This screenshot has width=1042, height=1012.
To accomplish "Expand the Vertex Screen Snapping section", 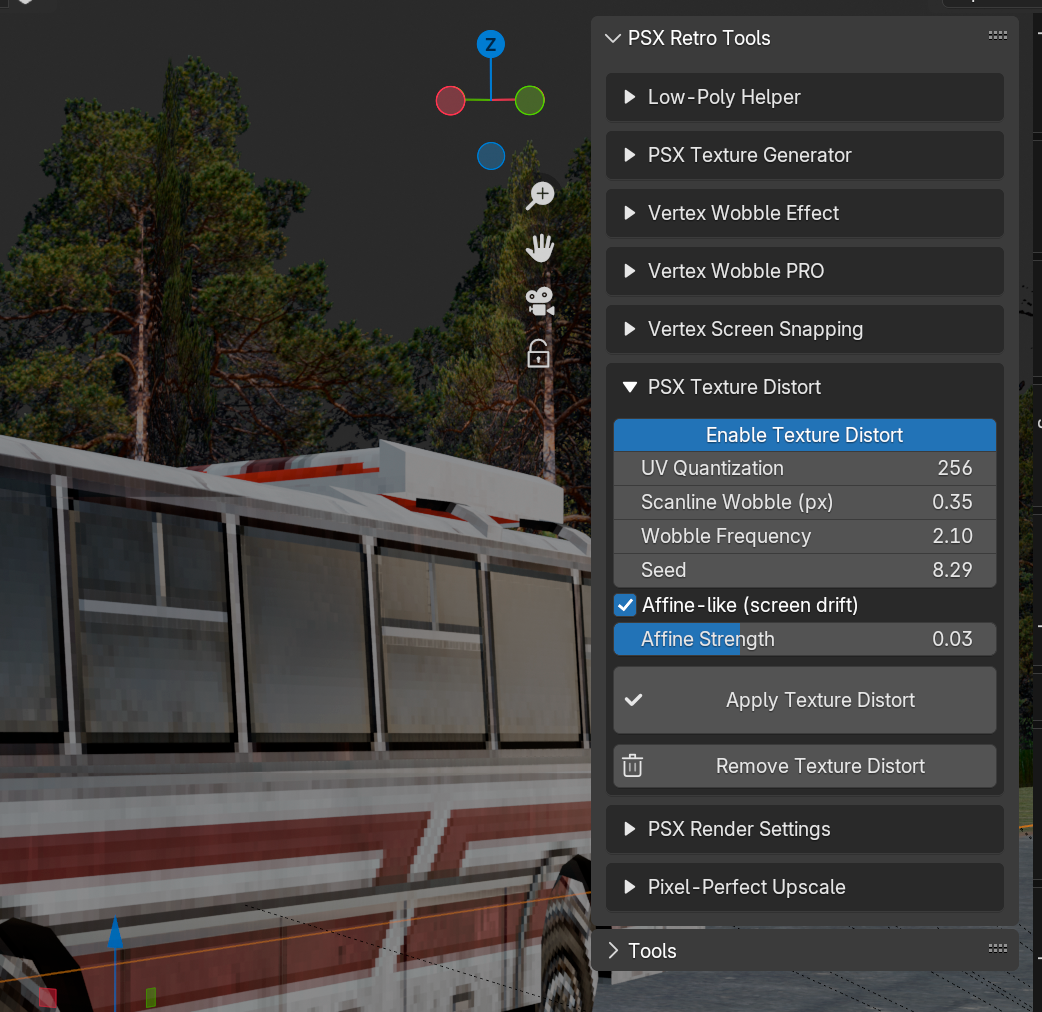I will tap(804, 329).
